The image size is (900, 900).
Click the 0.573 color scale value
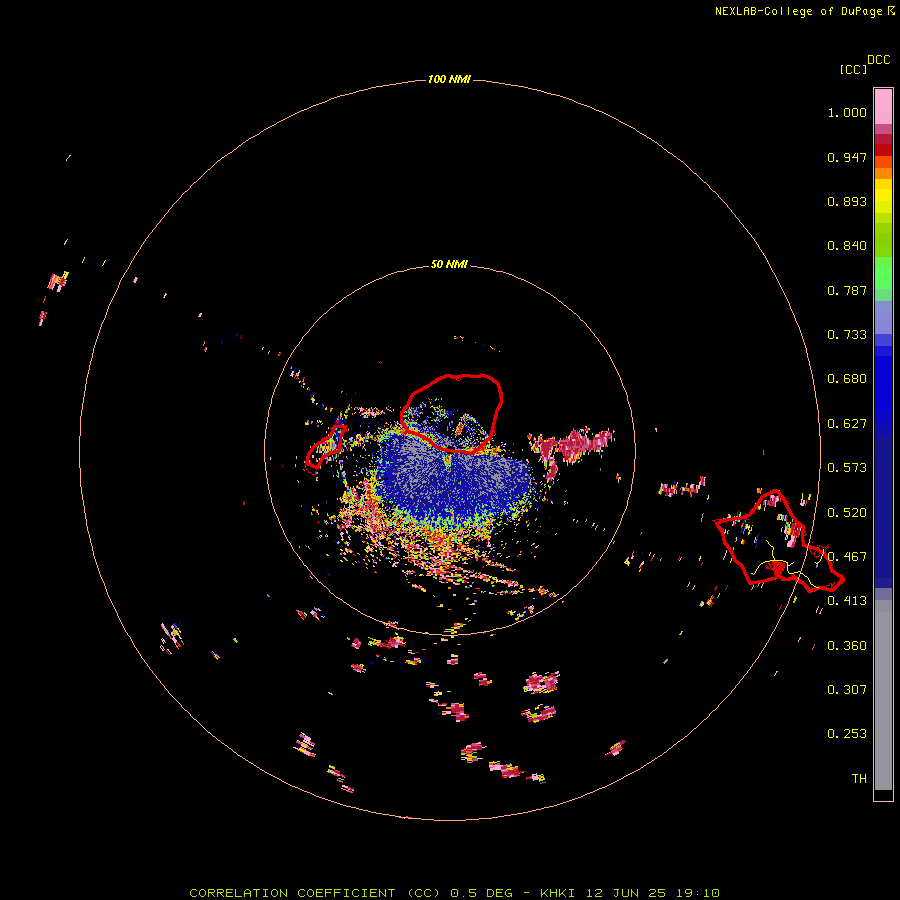point(847,468)
